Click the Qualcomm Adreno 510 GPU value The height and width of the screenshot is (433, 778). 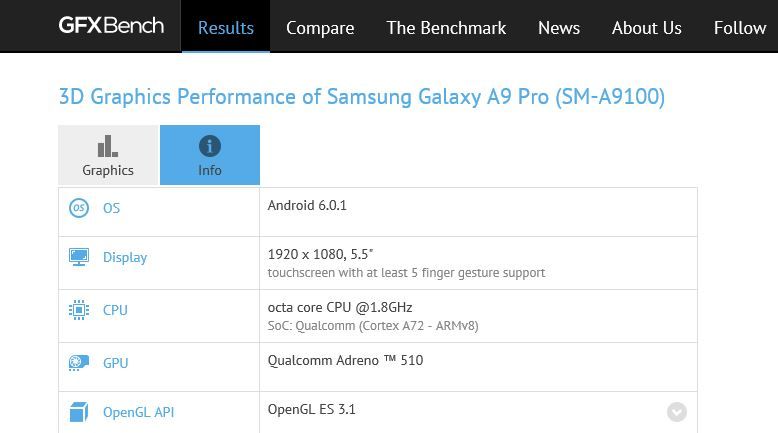[x=345, y=360]
